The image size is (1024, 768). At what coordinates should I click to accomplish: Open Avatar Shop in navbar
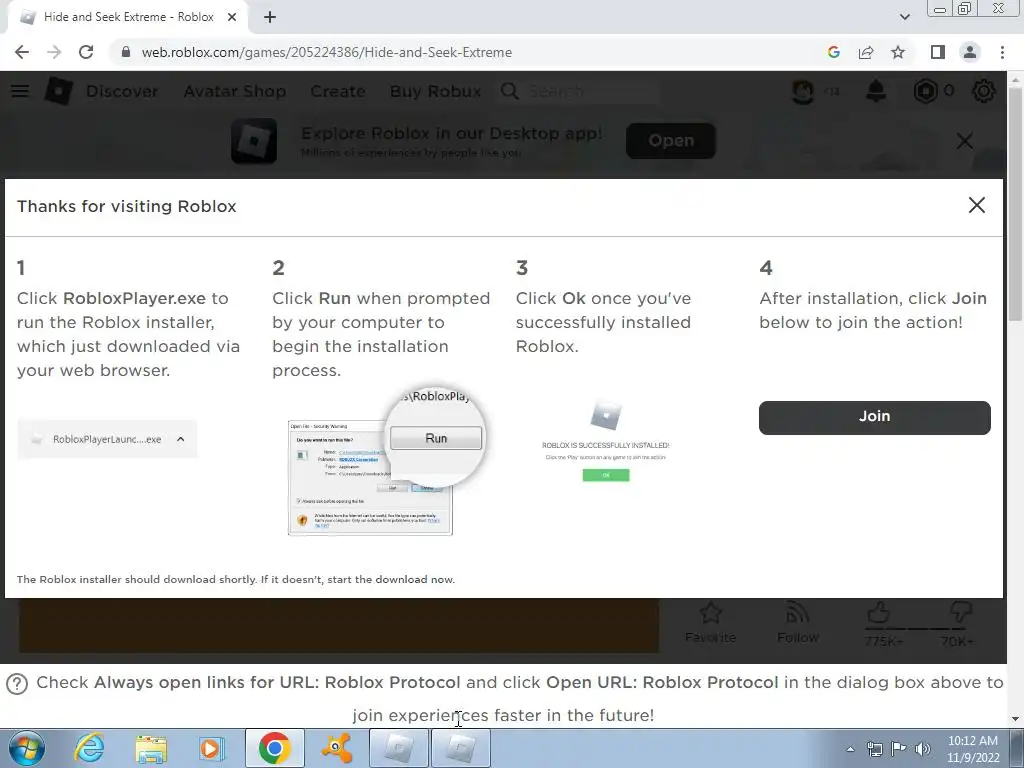pyautogui.click(x=234, y=91)
